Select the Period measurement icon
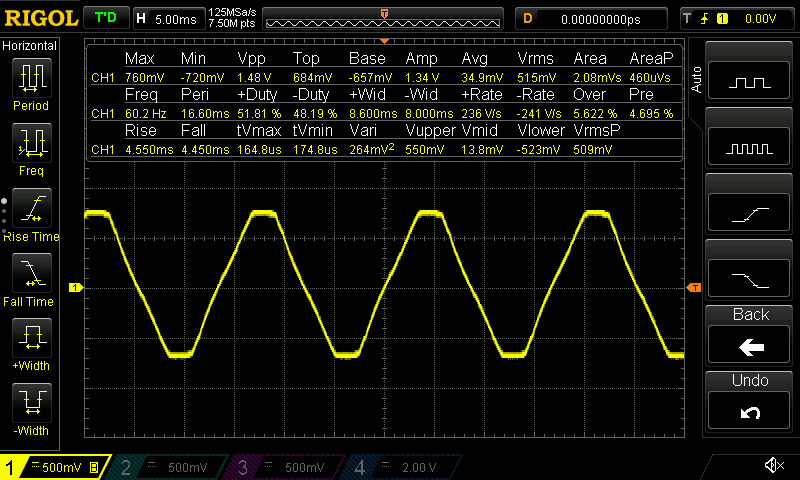Image resolution: width=800 pixels, height=480 pixels. pos(31,78)
